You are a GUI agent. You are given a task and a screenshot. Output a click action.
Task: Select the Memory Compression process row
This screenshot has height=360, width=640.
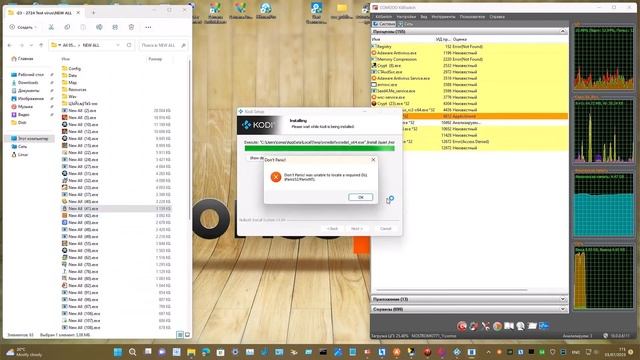point(469,59)
